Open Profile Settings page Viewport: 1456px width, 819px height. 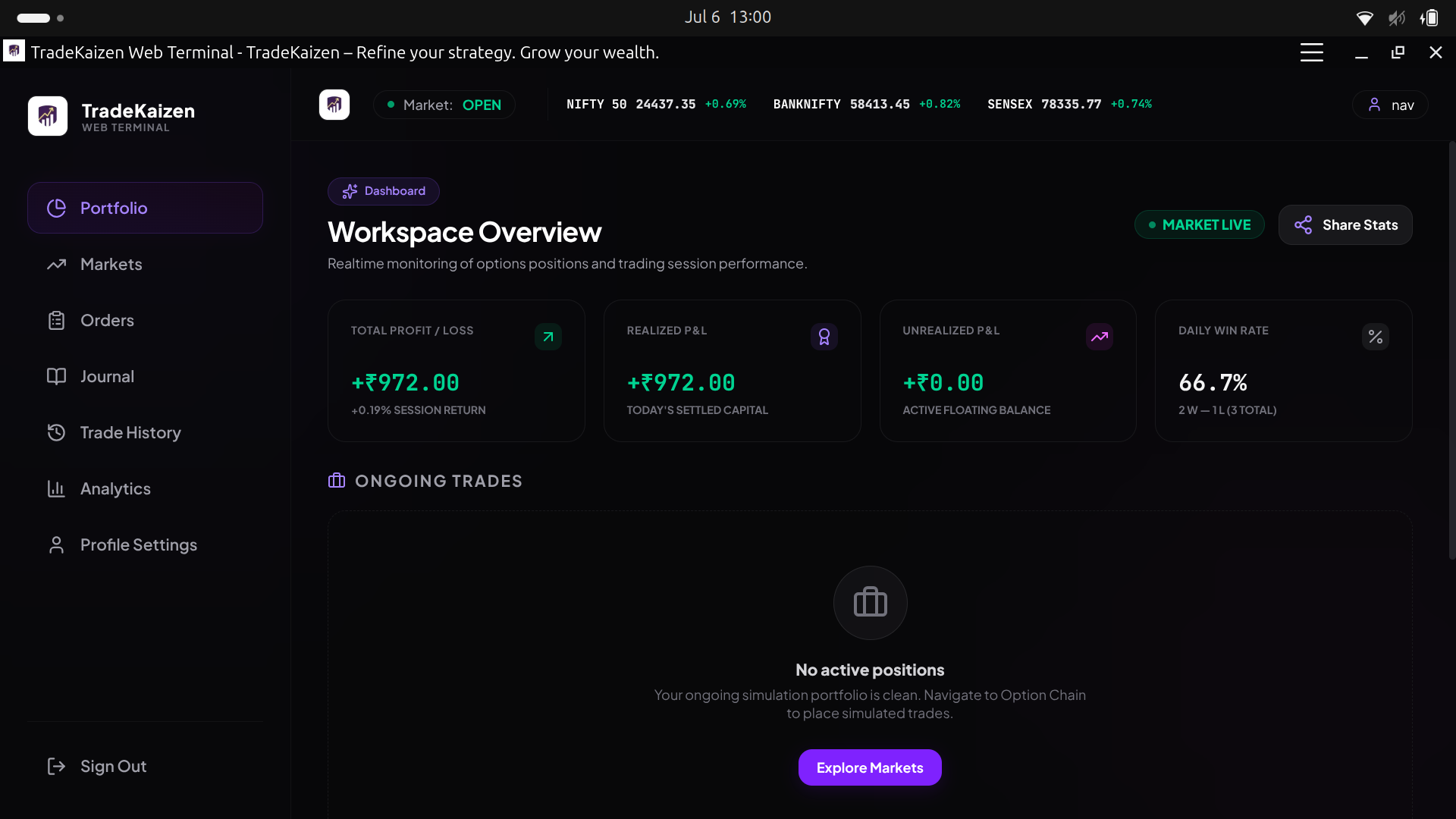145,544
